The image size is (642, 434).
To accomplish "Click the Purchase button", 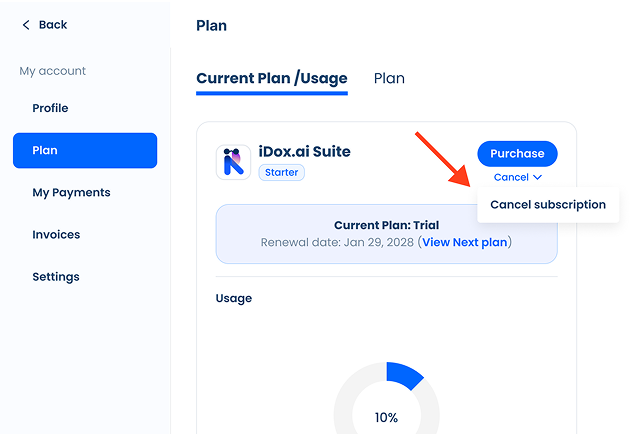I will click(517, 154).
